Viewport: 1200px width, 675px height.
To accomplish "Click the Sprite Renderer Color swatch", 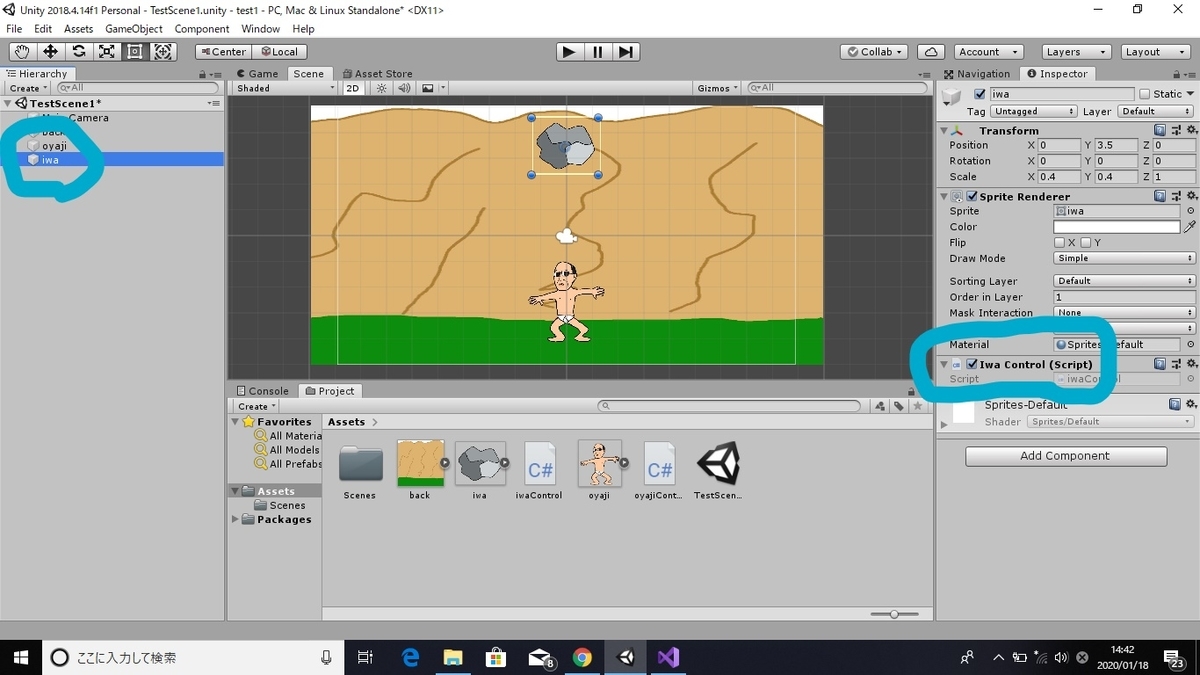I will click(1116, 227).
